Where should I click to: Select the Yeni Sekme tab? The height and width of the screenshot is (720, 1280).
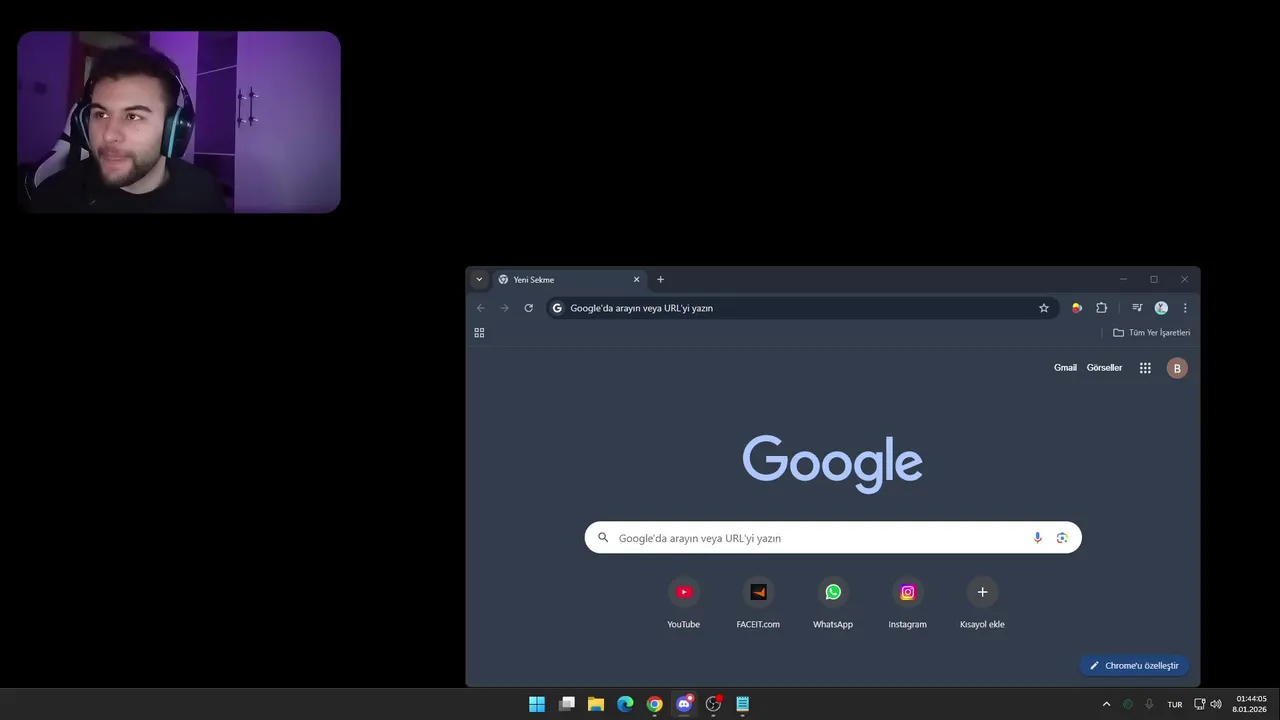pos(568,280)
